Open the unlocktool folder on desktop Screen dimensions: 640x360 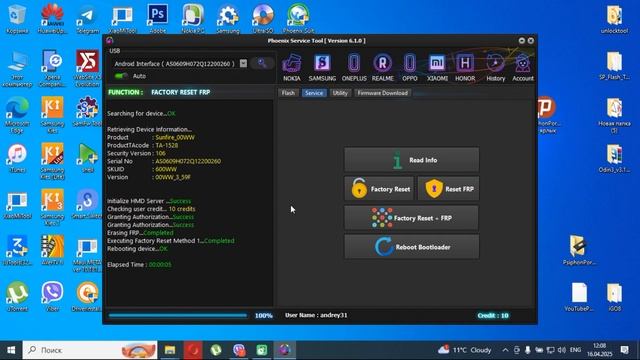(x=614, y=19)
